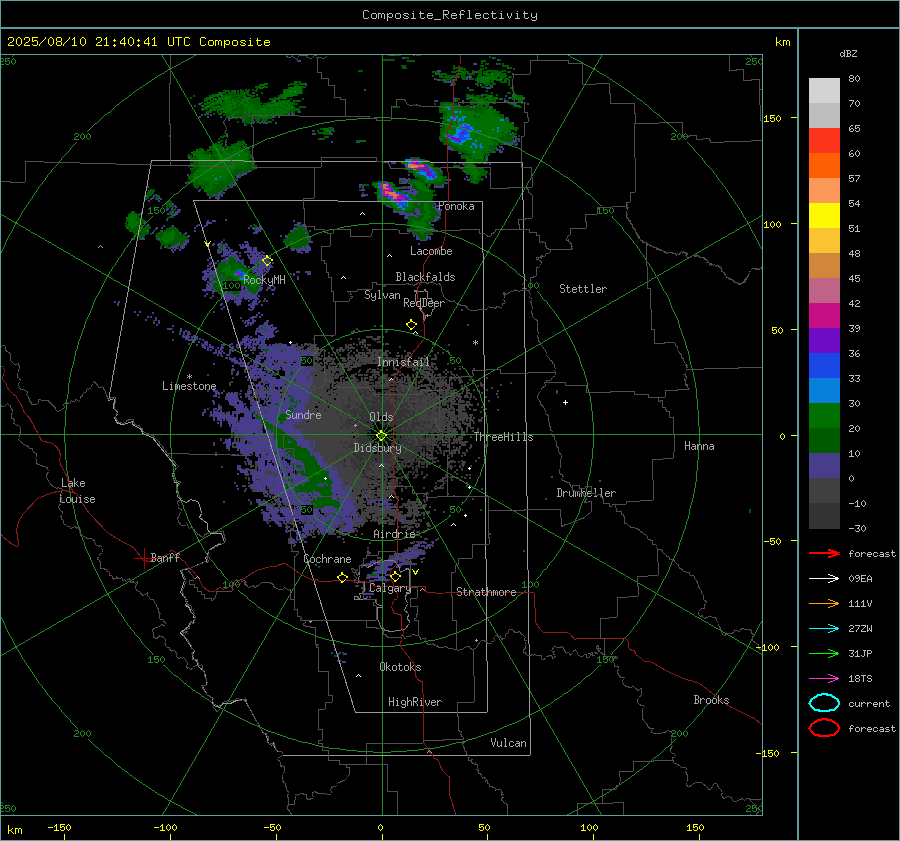Screen dimensions: 900x841
Task: Click the red 'forecast' ellipse legend symbol
Action: pyautogui.click(x=824, y=728)
